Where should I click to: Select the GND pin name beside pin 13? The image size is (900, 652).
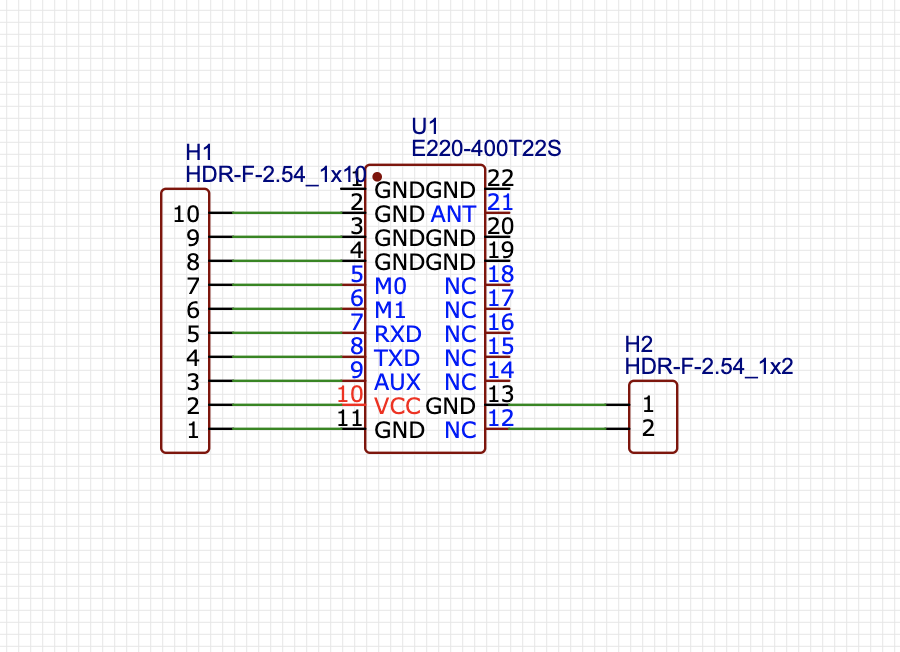(x=451, y=406)
